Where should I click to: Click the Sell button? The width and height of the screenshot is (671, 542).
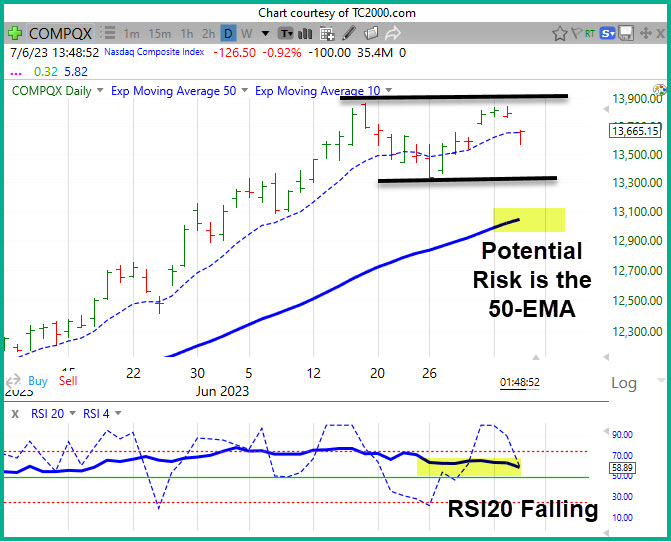coord(68,381)
